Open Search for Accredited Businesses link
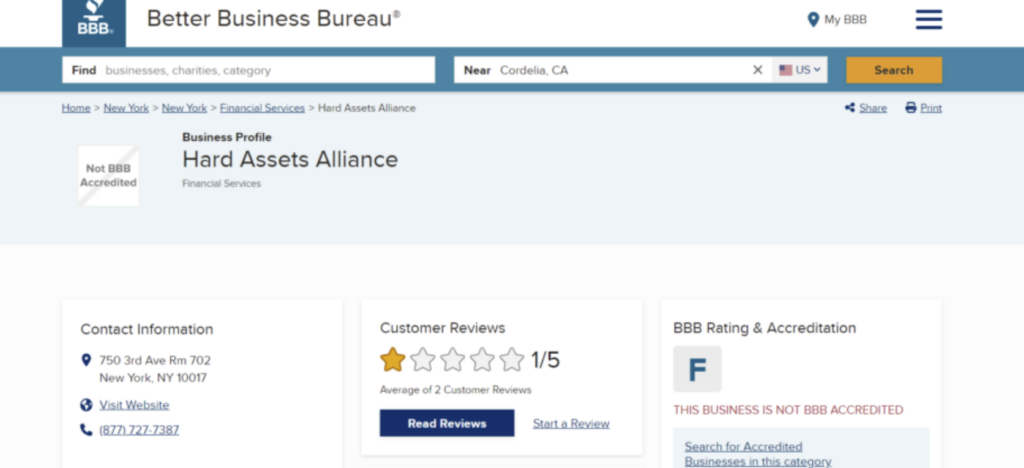The width and height of the screenshot is (1024, 468). pyautogui.click(x=758, y=454)
